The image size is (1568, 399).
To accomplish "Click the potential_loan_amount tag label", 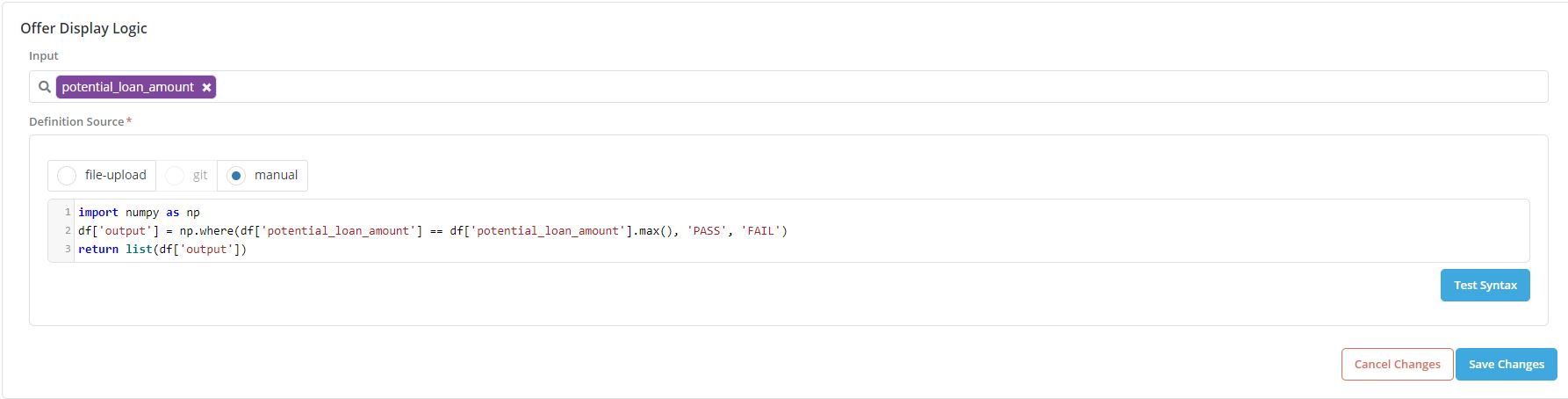I will point(127,87).
